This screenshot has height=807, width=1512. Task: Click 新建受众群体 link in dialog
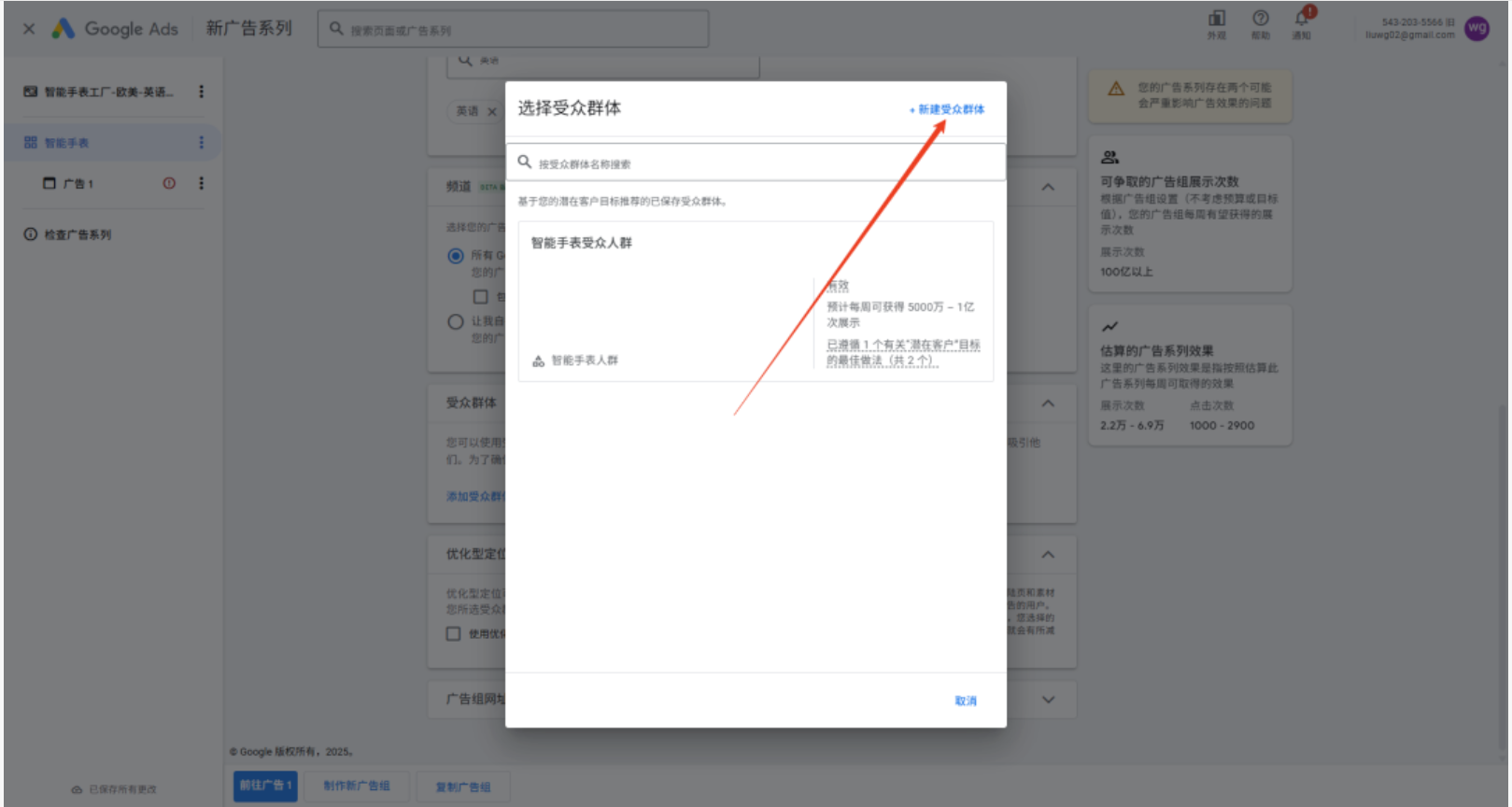point(947,109)
